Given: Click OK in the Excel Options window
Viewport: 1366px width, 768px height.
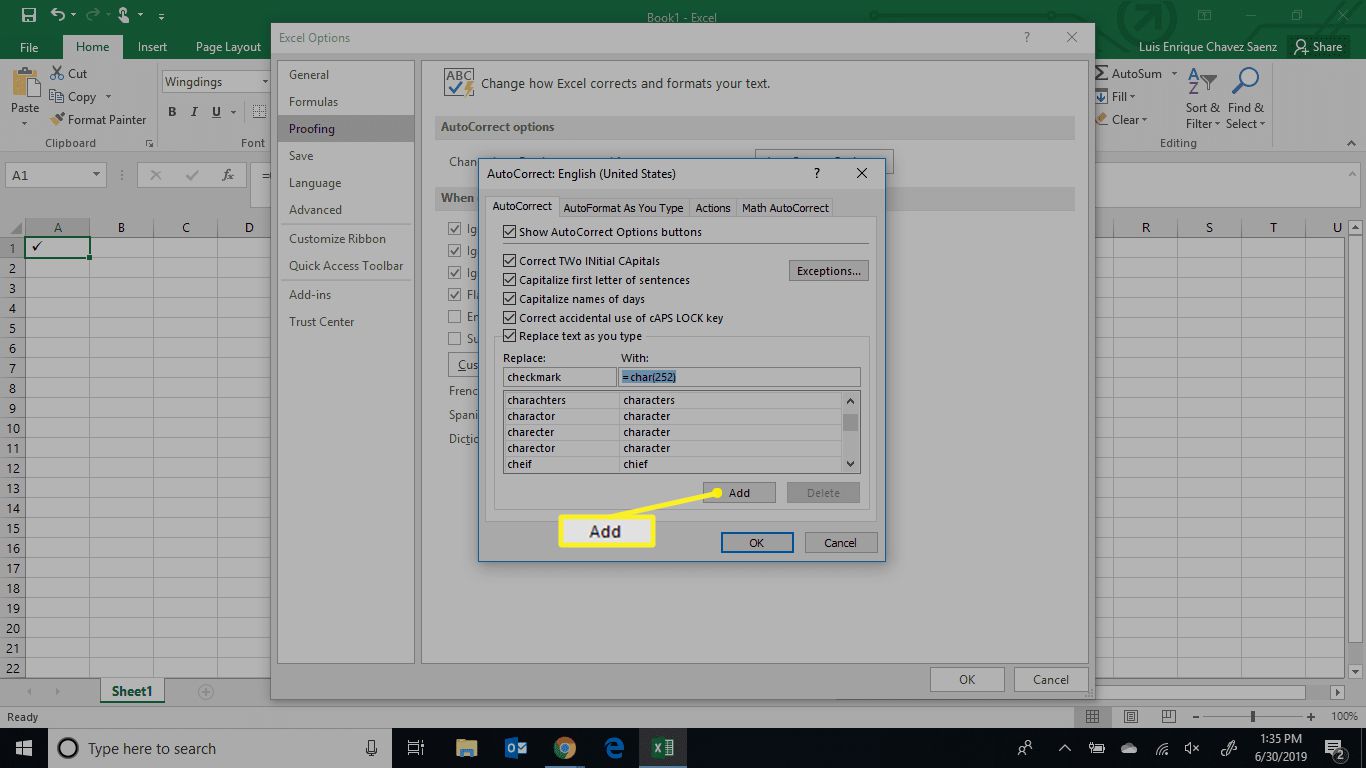Looking at the screenshot, I should tap(967, 679).
